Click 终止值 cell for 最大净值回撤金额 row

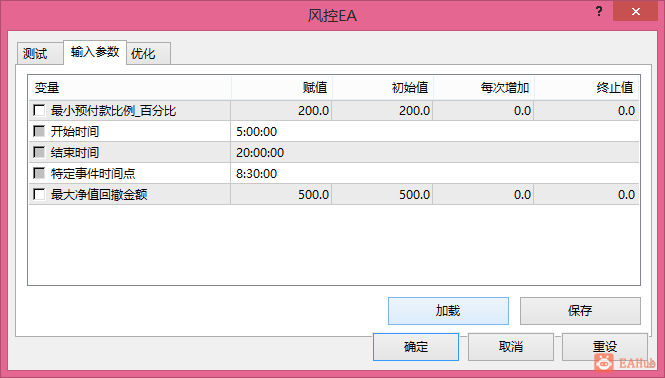(586, 194)
